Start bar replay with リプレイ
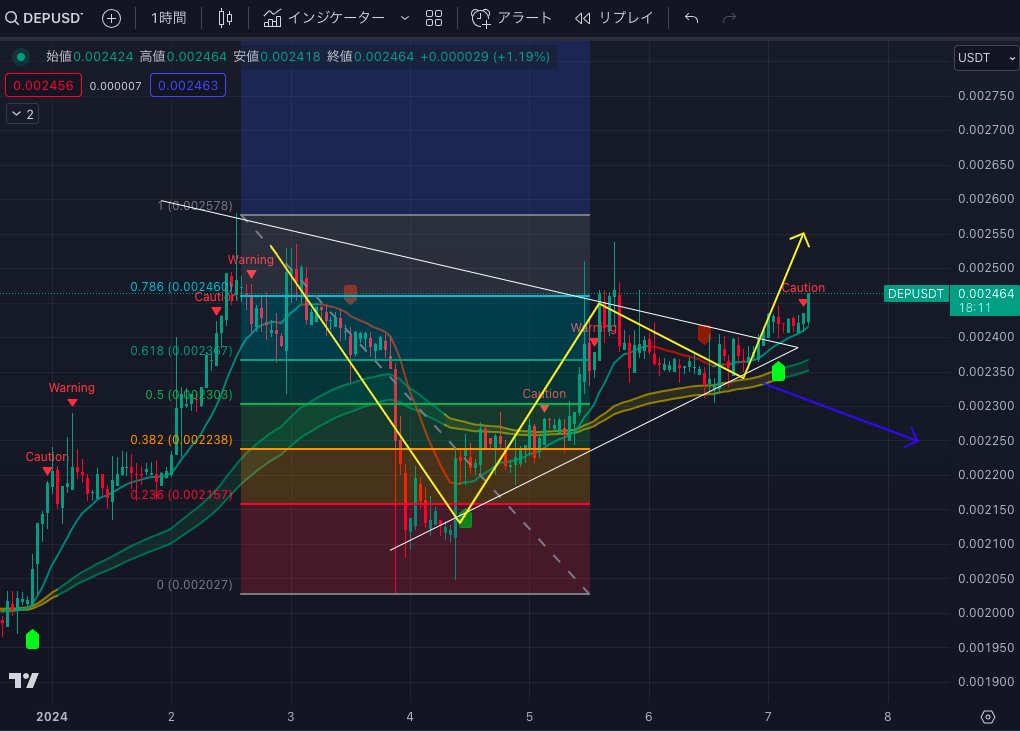The width and height of the screenshot is (1020, 731). (x=613, y=18)
